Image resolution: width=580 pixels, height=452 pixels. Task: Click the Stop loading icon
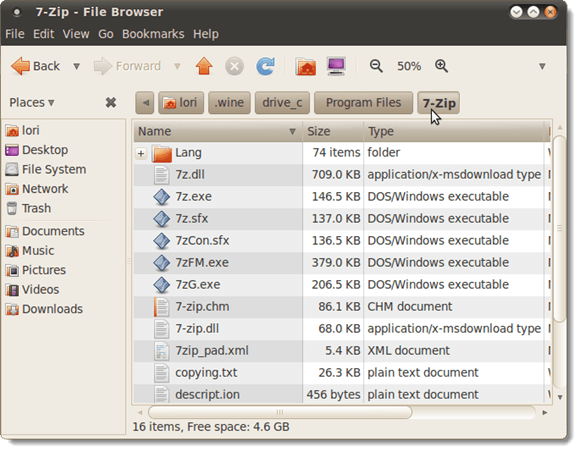click(235, 67)
